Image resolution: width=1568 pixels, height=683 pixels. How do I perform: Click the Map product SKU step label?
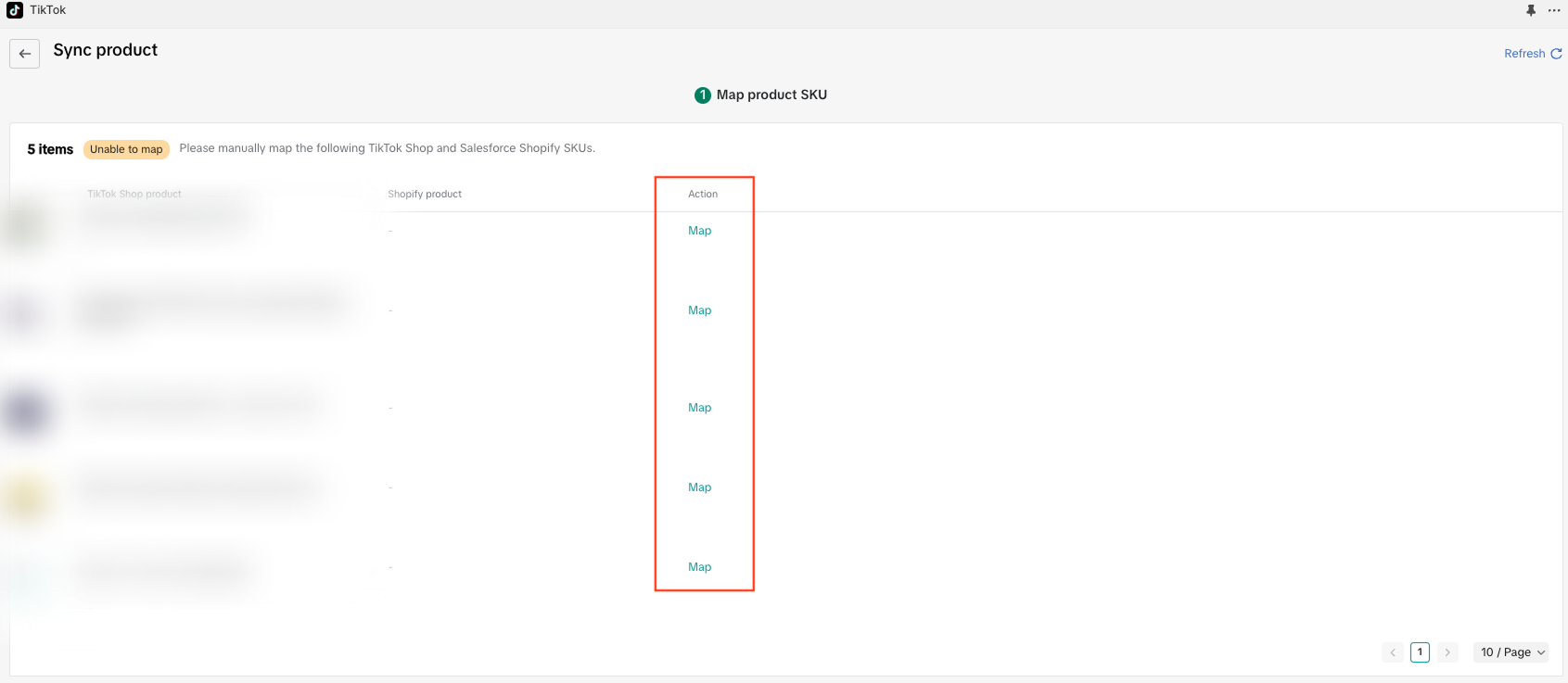tap(771, 95)
